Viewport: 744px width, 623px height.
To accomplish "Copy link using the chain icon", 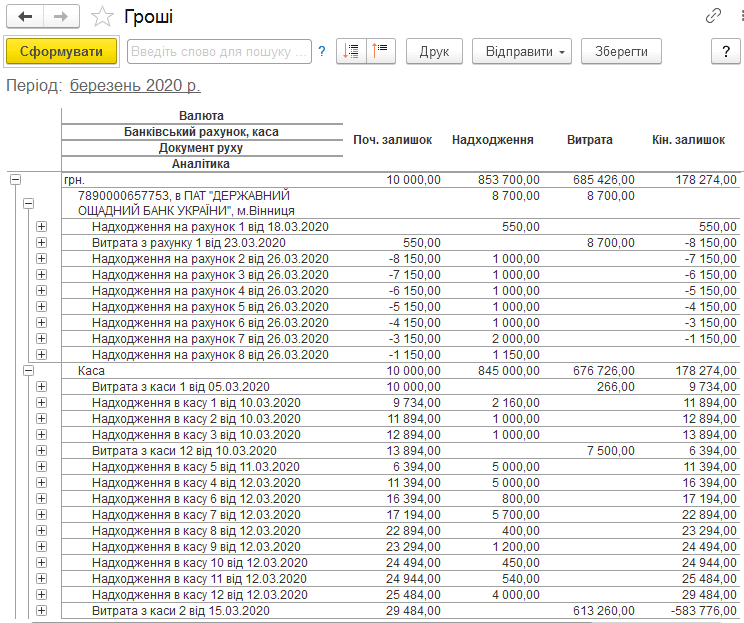I will pos(713,16).
